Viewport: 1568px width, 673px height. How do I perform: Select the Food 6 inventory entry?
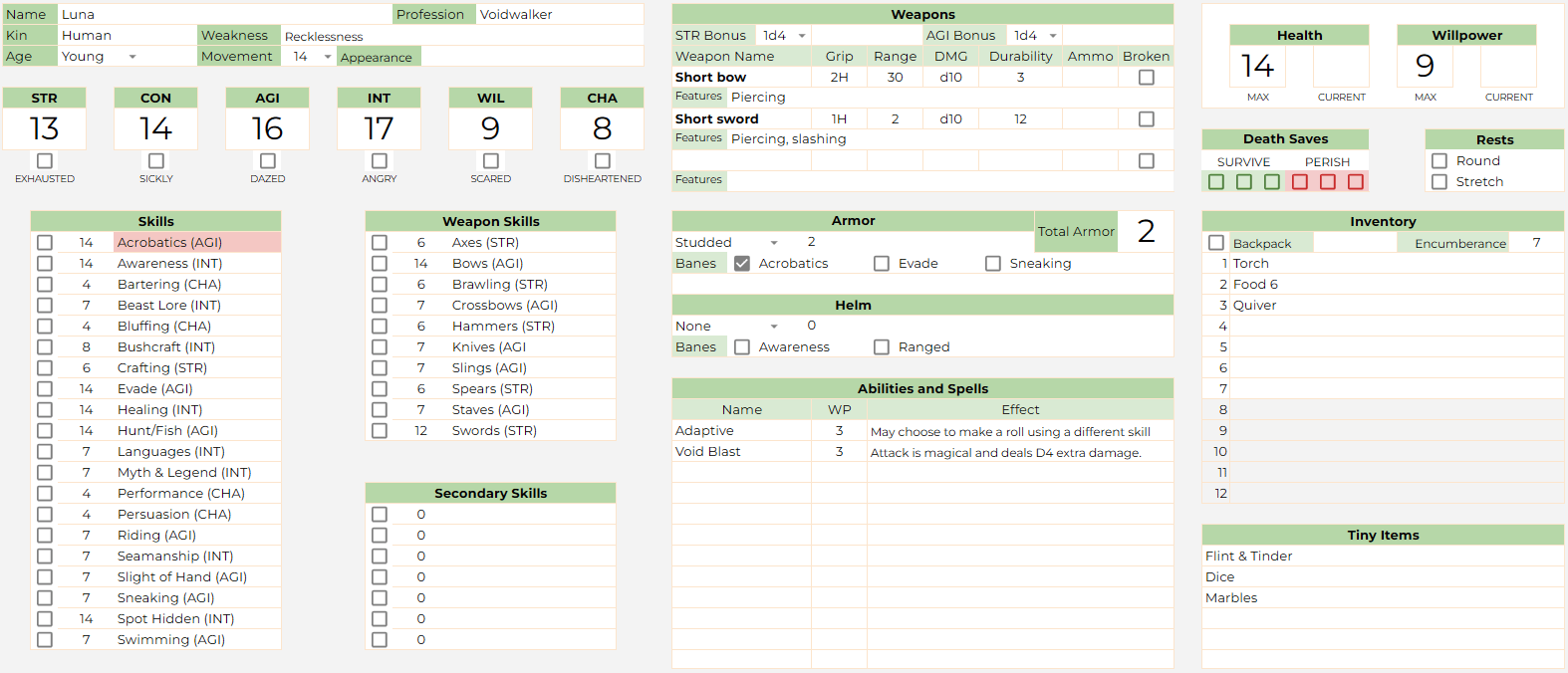click(x=1255, y=284)
